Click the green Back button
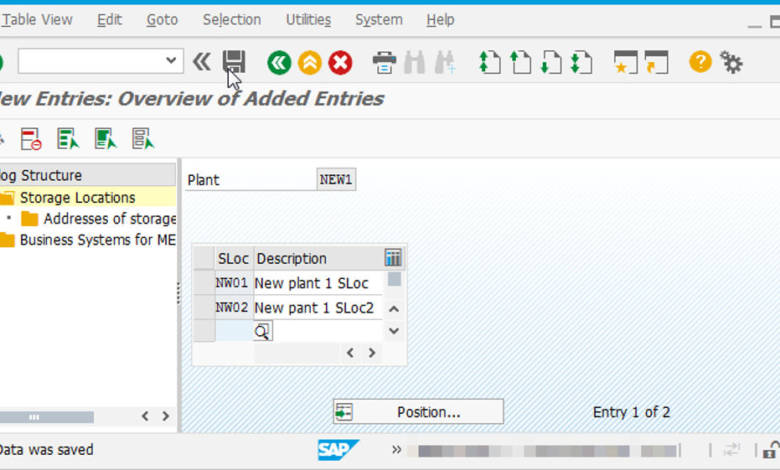 click(x=279, y=63)
